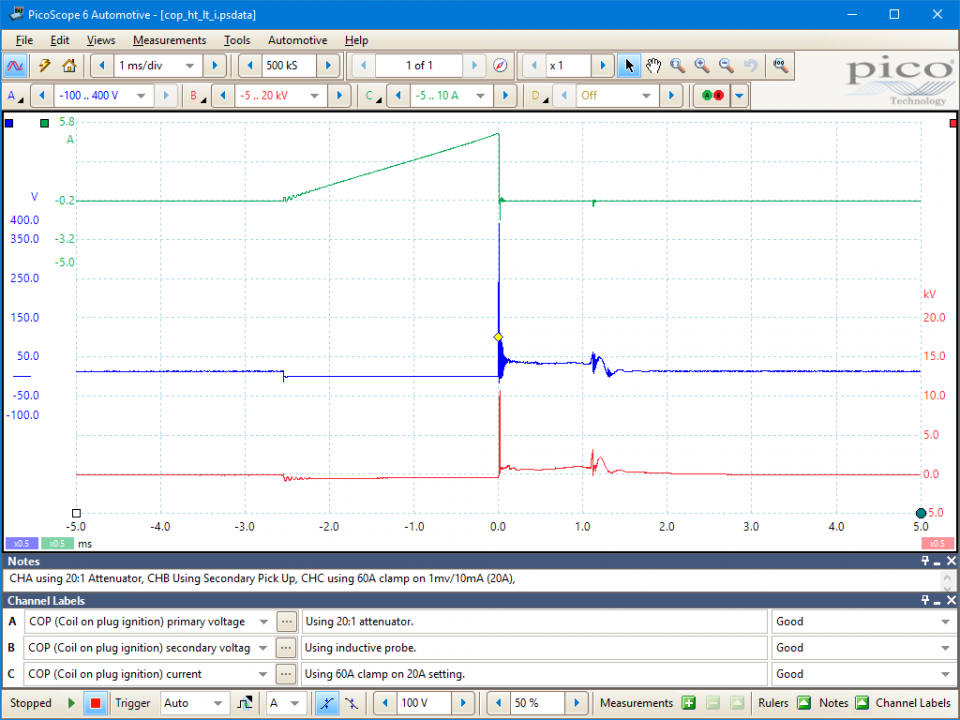960x720 pixels.
Task: Select rising edge trigger icon
Action: [327, 703]
